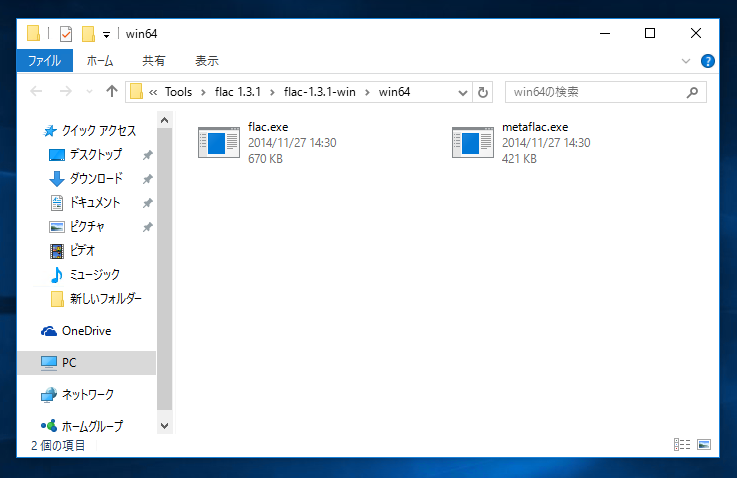The height and width of the screenshot is (478, 737).
Task: Click the metaflac.exe file name
Action: (535, 127)
